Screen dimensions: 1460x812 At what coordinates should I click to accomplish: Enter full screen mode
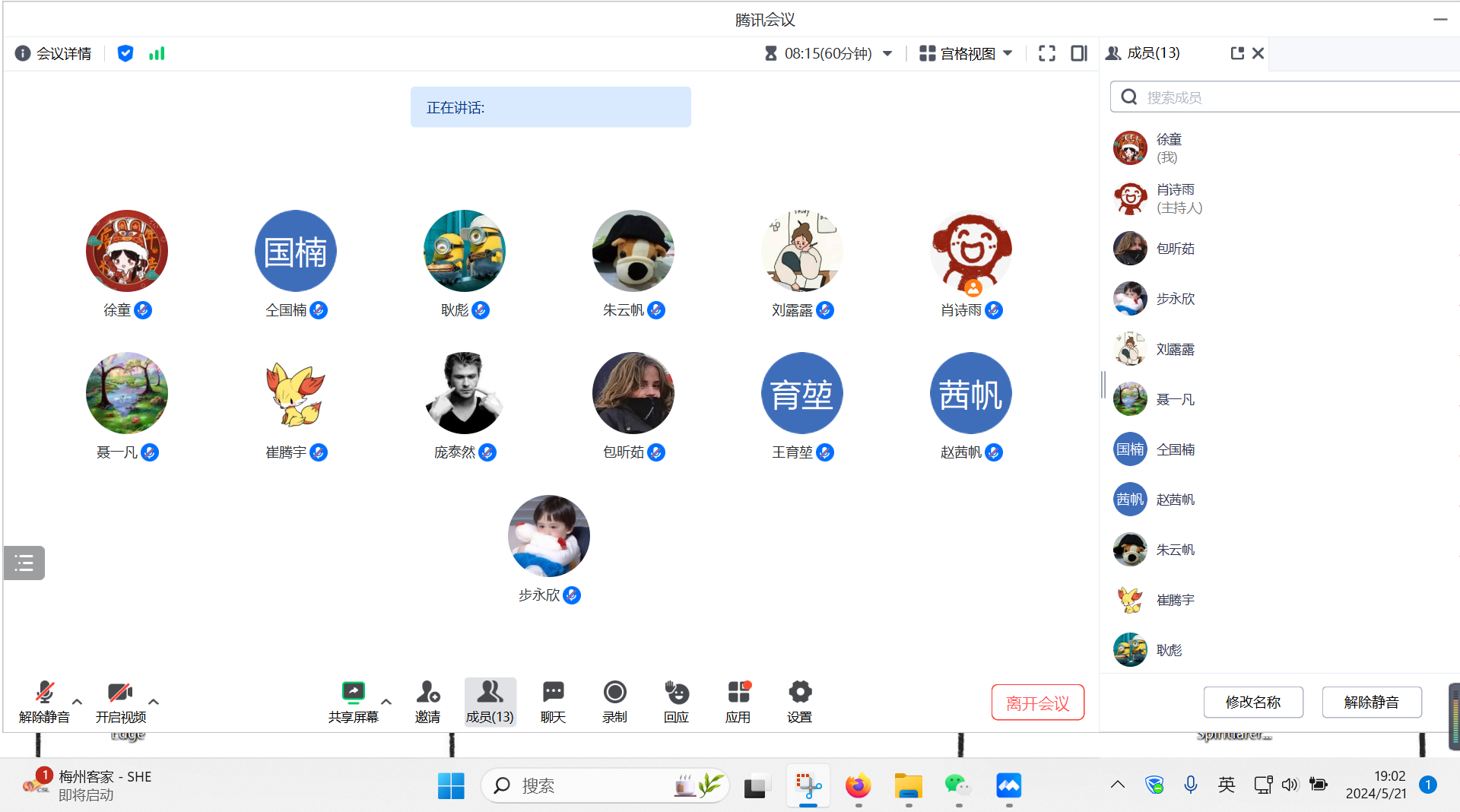tap(1046, 53)
